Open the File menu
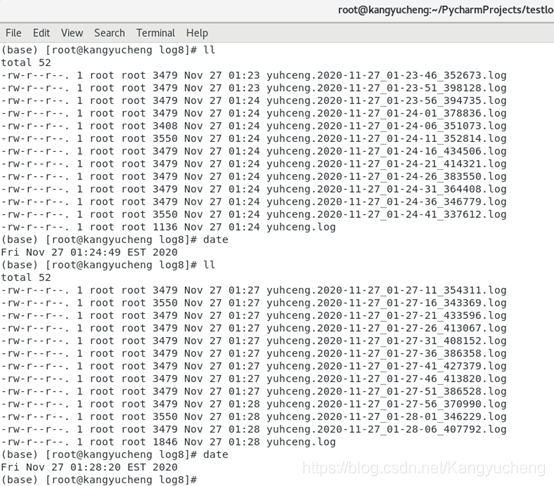This screenshot has width=554, height=486. (x=13, y=33)
